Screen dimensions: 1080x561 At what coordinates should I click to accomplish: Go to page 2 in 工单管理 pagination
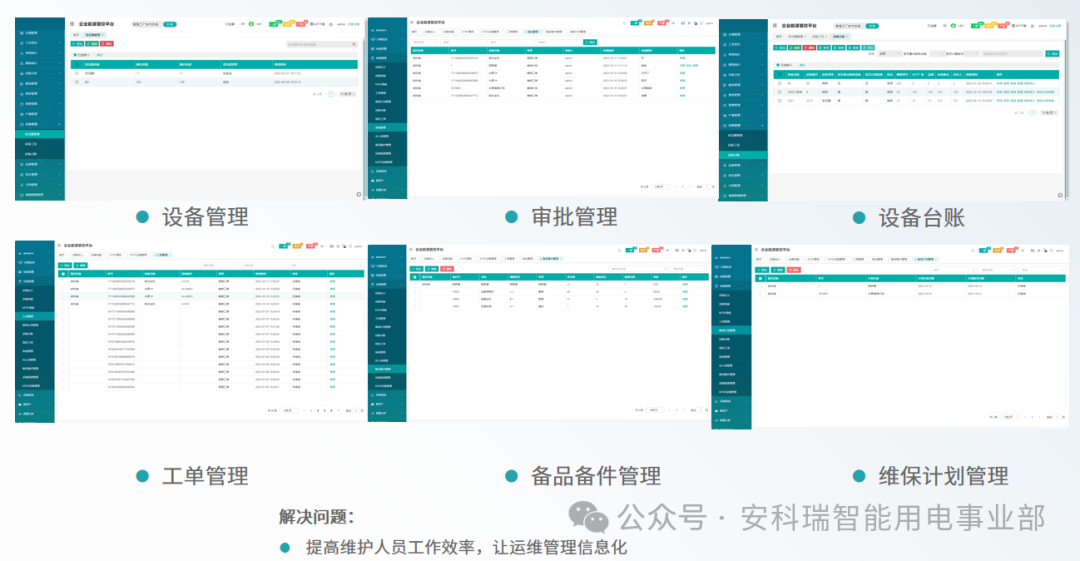(x=318, y=411)
